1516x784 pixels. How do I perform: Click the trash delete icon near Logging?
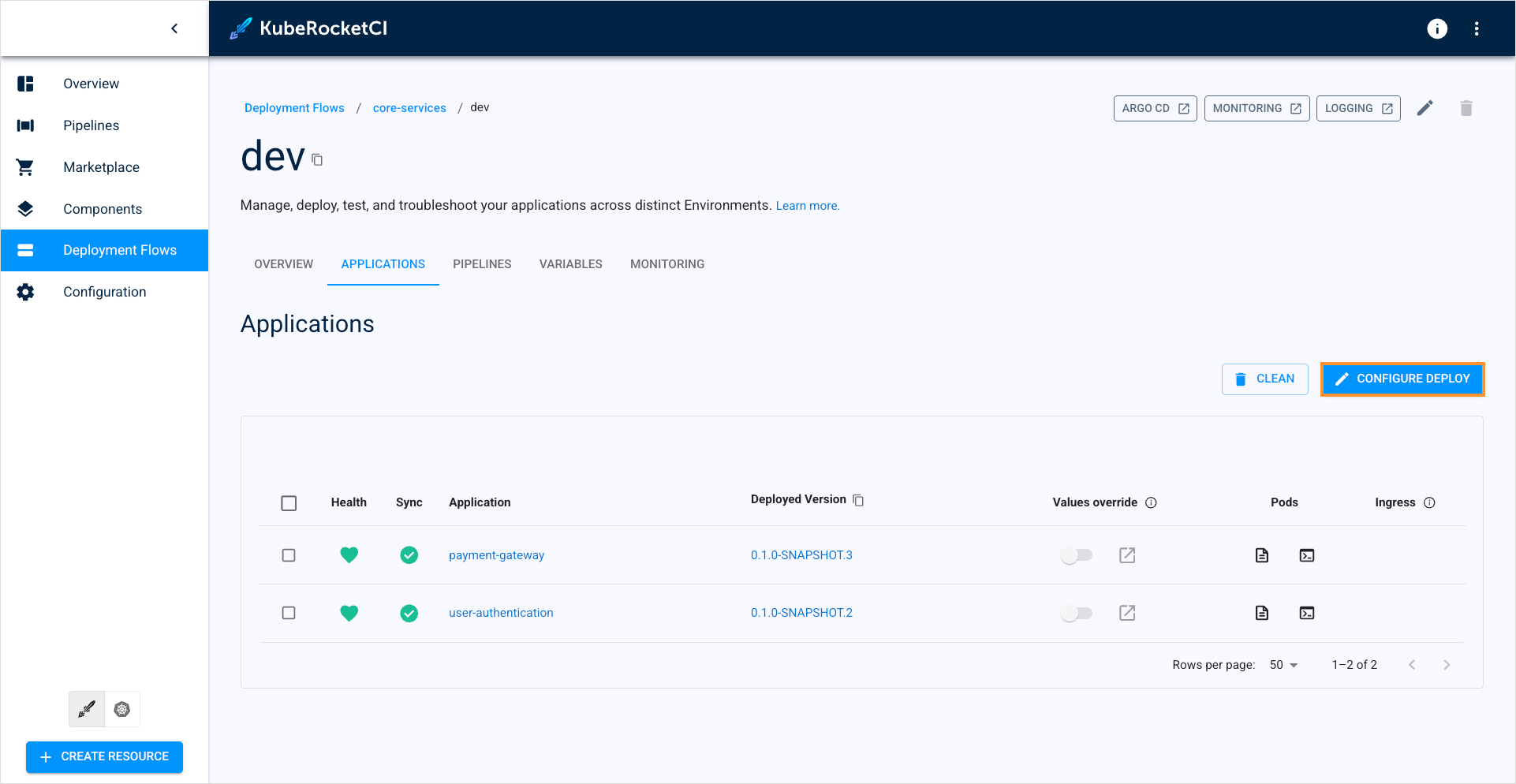(1466, 108)
